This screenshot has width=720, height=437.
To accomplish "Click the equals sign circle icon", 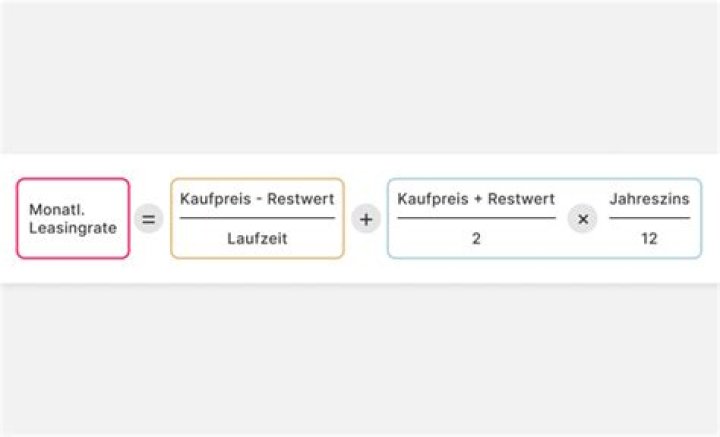I will tap(148, 219).
